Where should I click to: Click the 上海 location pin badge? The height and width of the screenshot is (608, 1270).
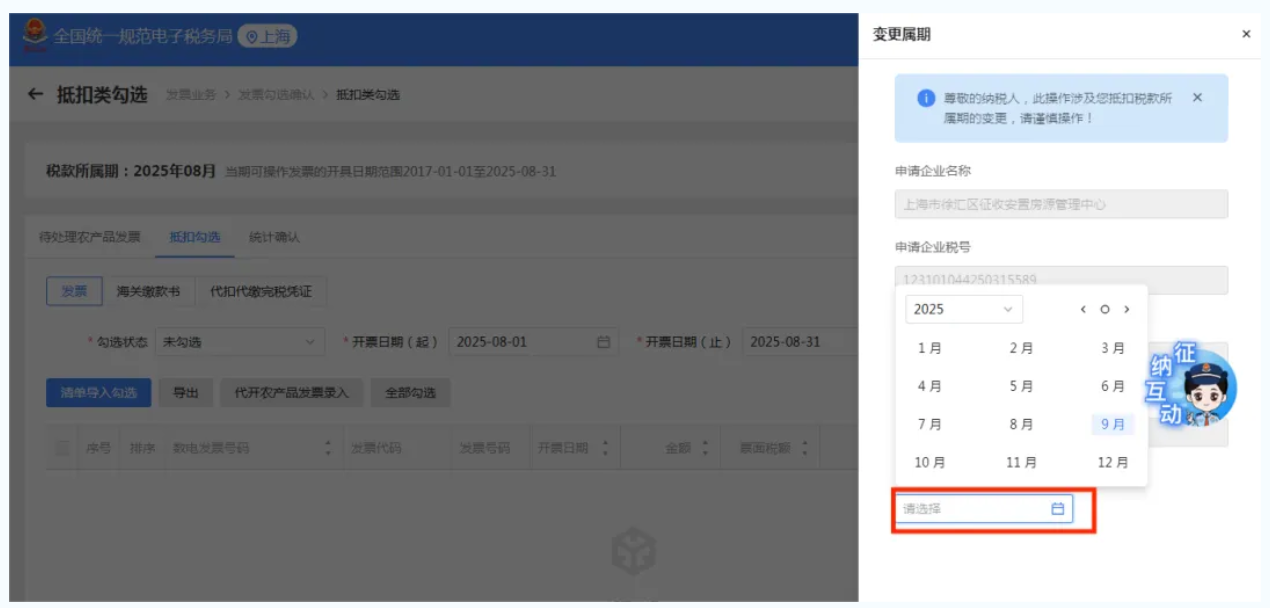click(x=267, y=37)
